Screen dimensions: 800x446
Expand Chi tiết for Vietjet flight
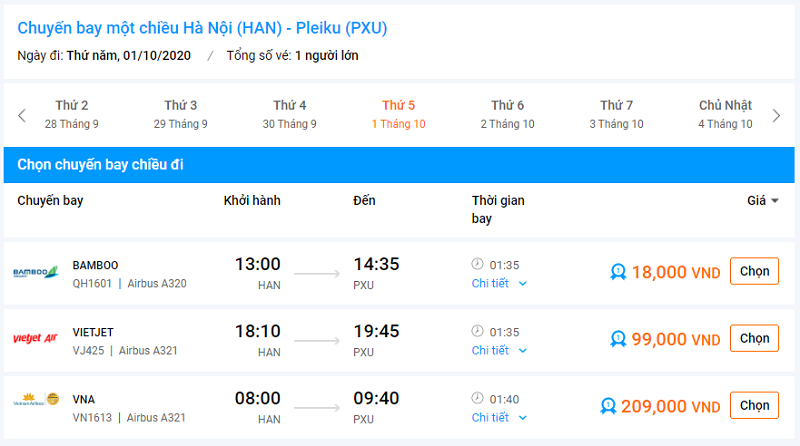click(x=499, y=350)
